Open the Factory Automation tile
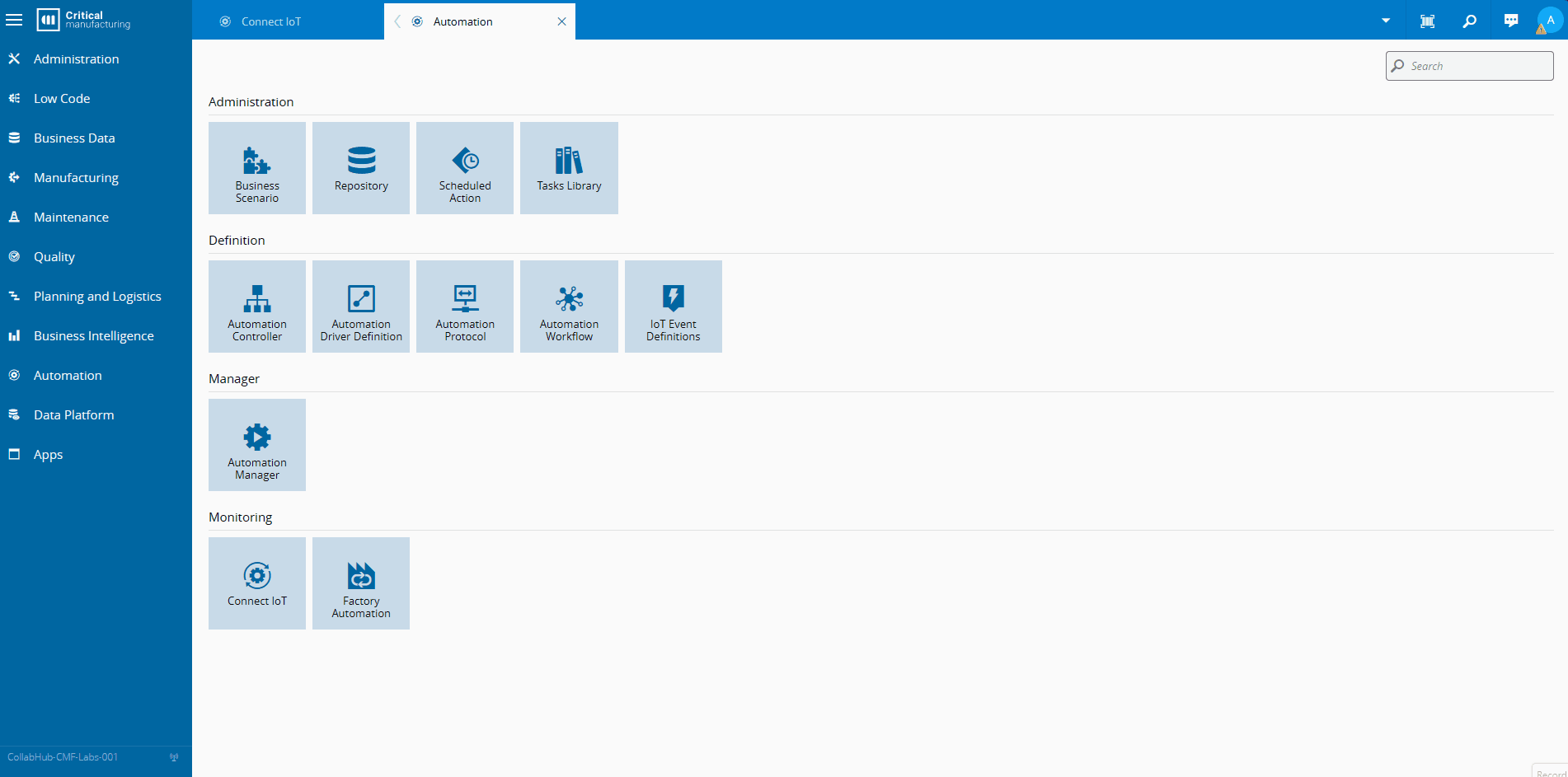 [361, 583]
